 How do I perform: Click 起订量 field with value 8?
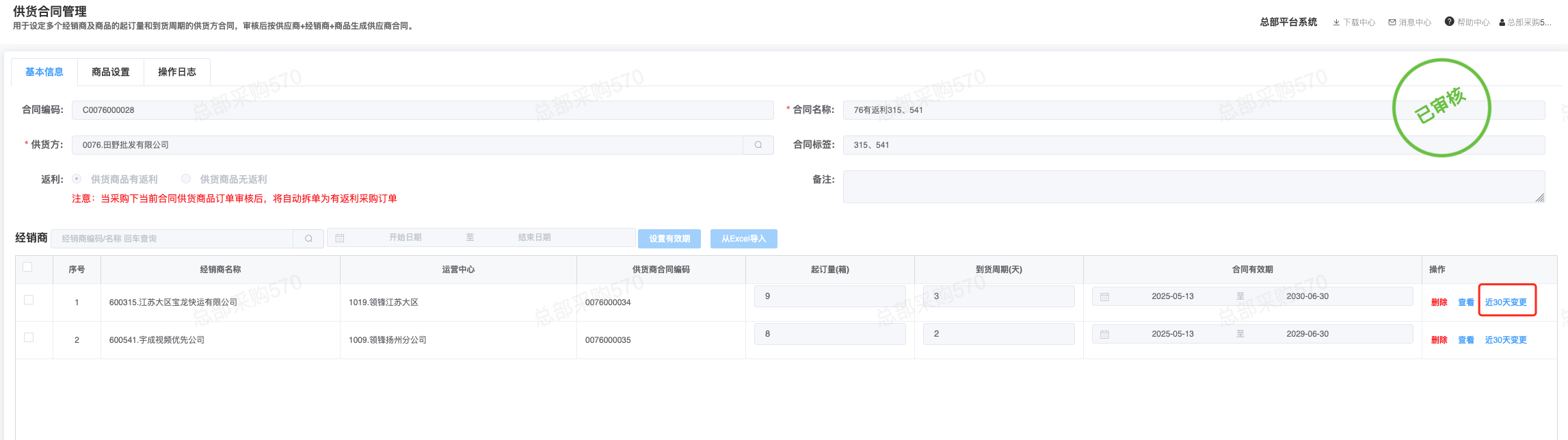click(x=830, y=334)
